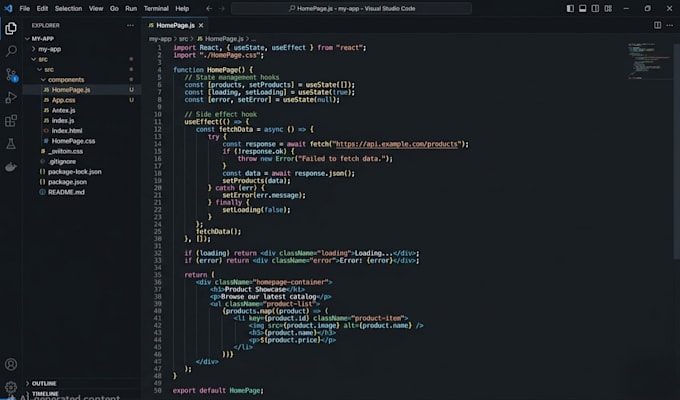680x400 pixels.
Task: Open the Run menu
Action: coord(131,8)
